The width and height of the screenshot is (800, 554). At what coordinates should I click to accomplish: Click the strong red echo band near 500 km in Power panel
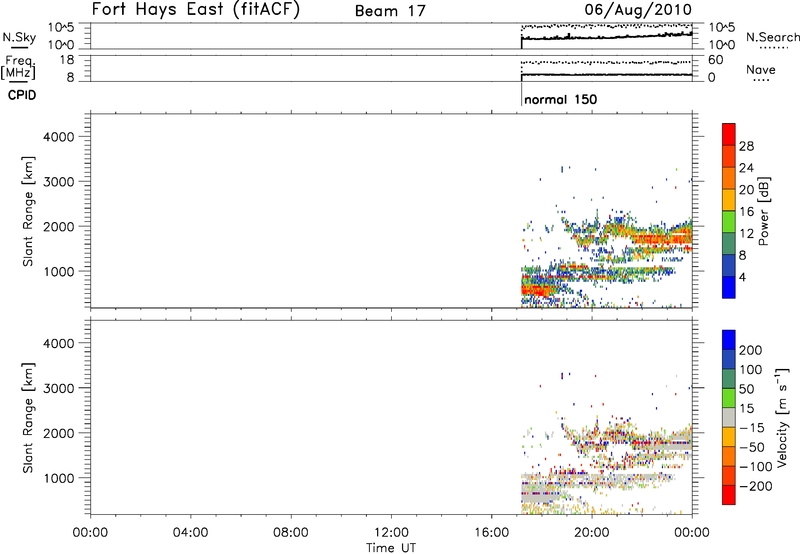(x=536, y=290)
